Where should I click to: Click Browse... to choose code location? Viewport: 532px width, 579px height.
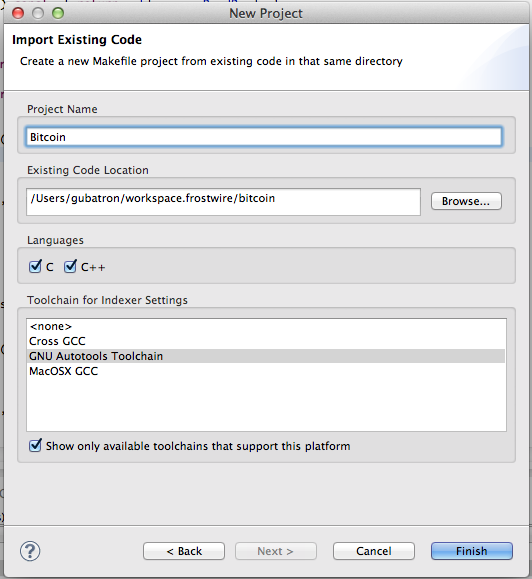click(466, 201)
